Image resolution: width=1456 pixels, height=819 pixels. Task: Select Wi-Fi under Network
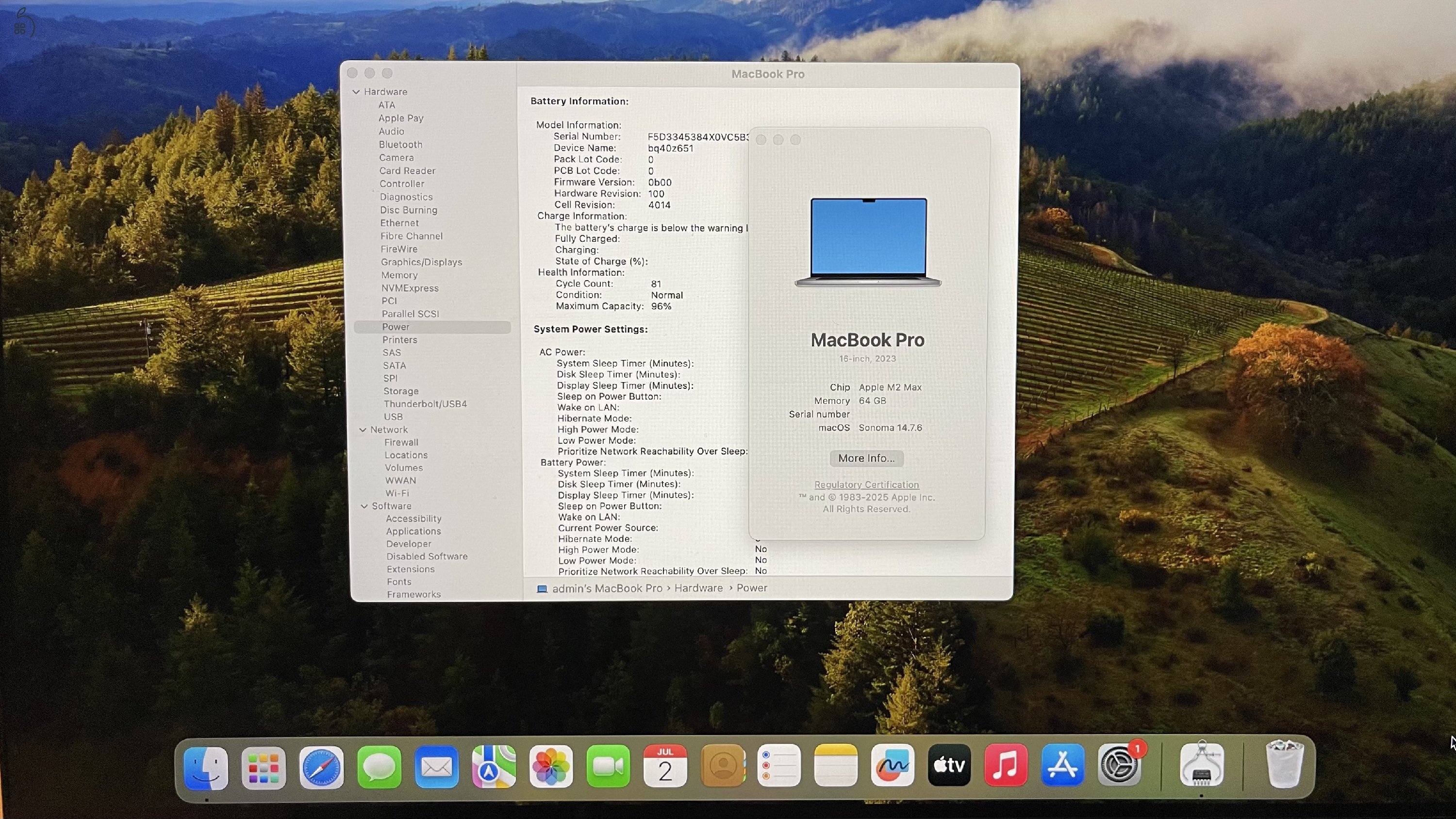(397, 493)
